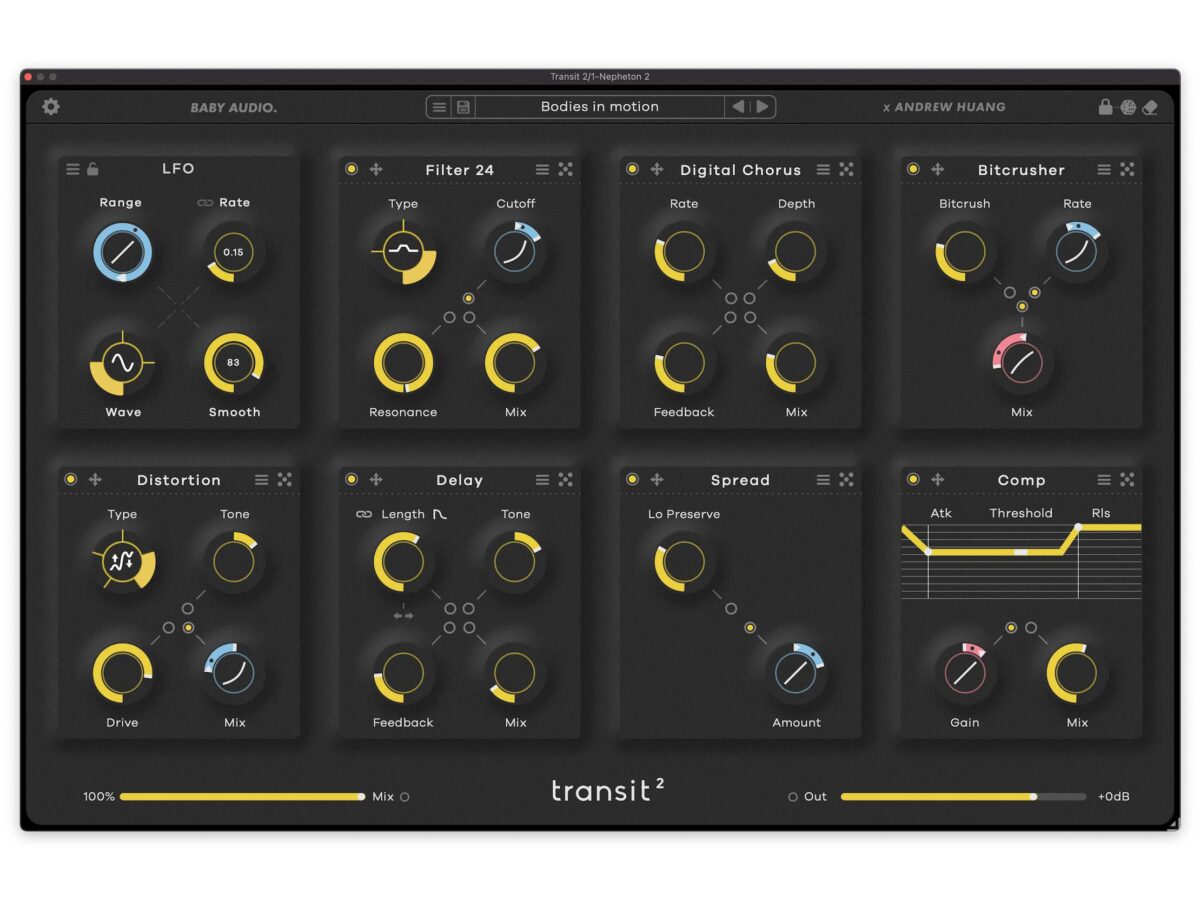Open the Comp module hamburger menu
Viewport: 1200px width, 900px height.
point(1104,480)
